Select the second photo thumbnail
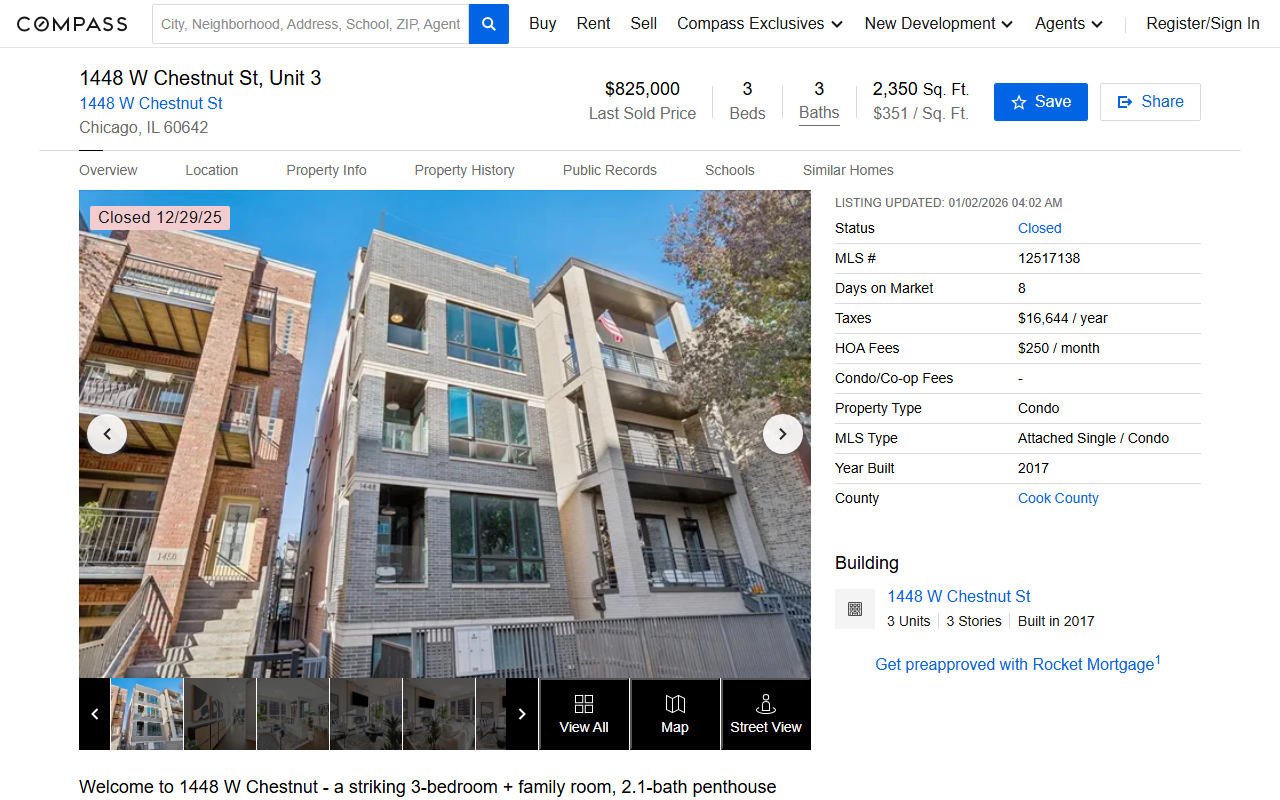 click(220, 714)
